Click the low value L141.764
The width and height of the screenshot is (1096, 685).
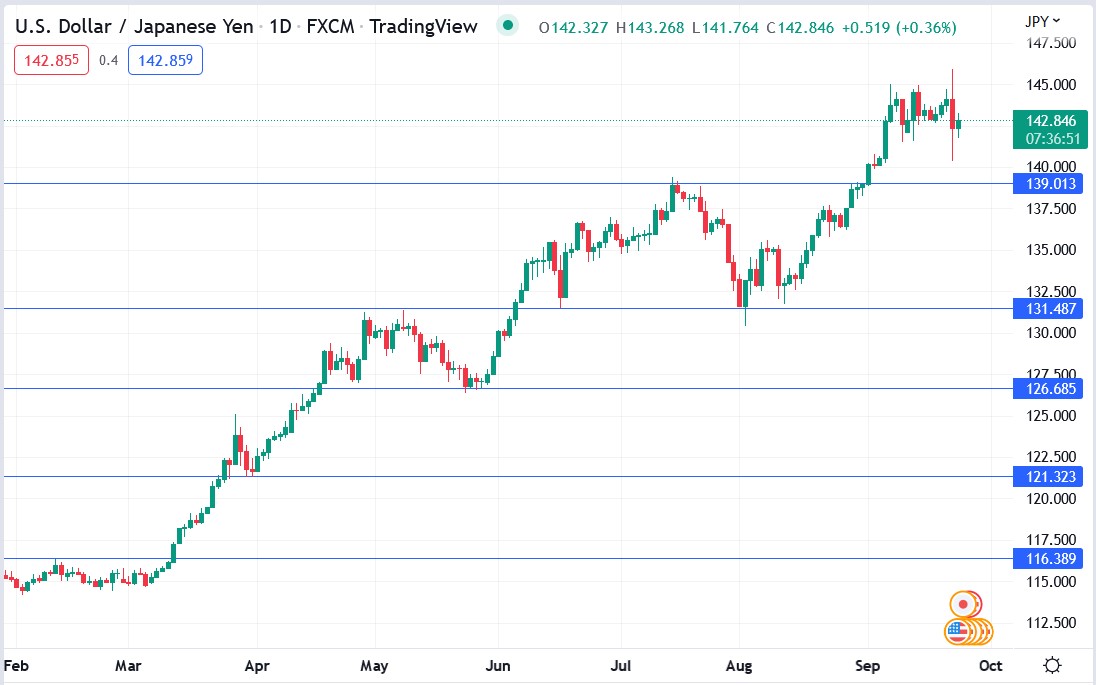click(x=726, y=28)
